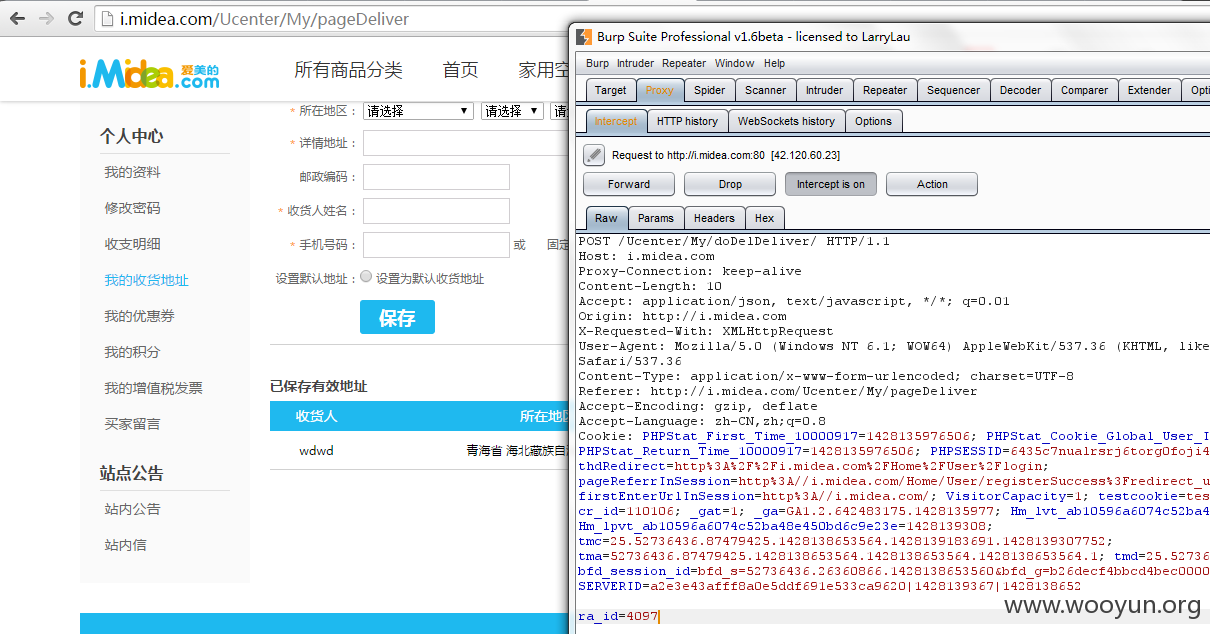Open the second 请选择 city dropdown

point(512,111)
